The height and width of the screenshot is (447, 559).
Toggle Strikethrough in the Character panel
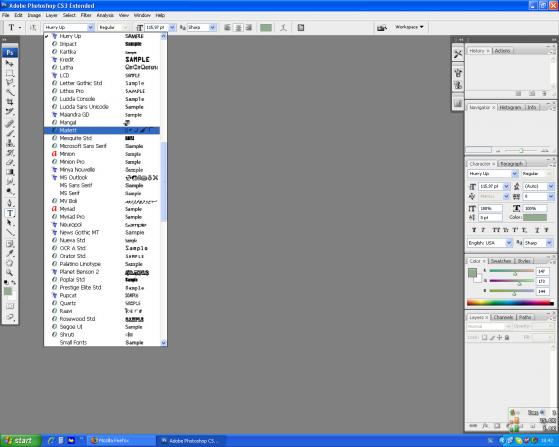tap(546, 230)
